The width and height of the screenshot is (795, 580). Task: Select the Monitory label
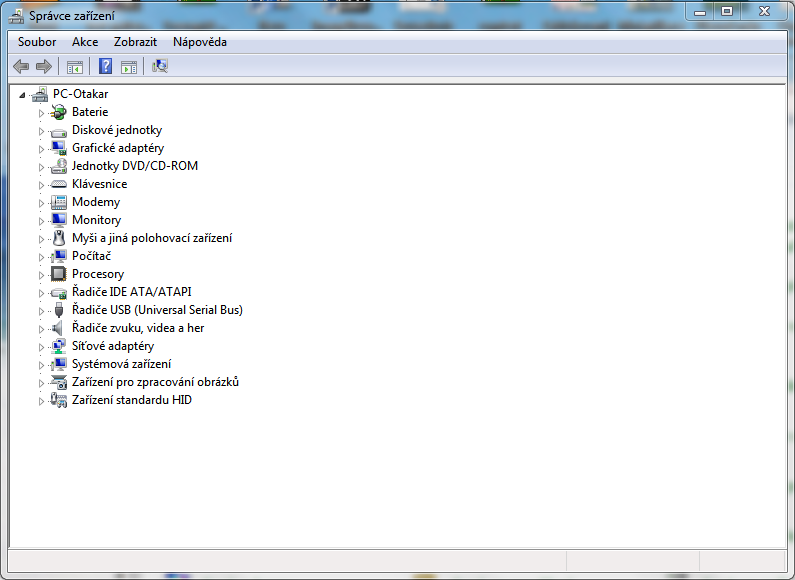96,220
